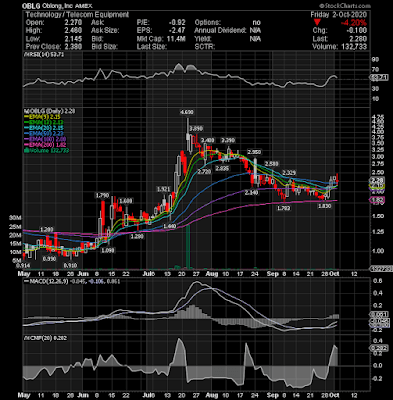393x400 pixels.
Task: Click the 1.440 price annotation
Action: tap(169, 226)
